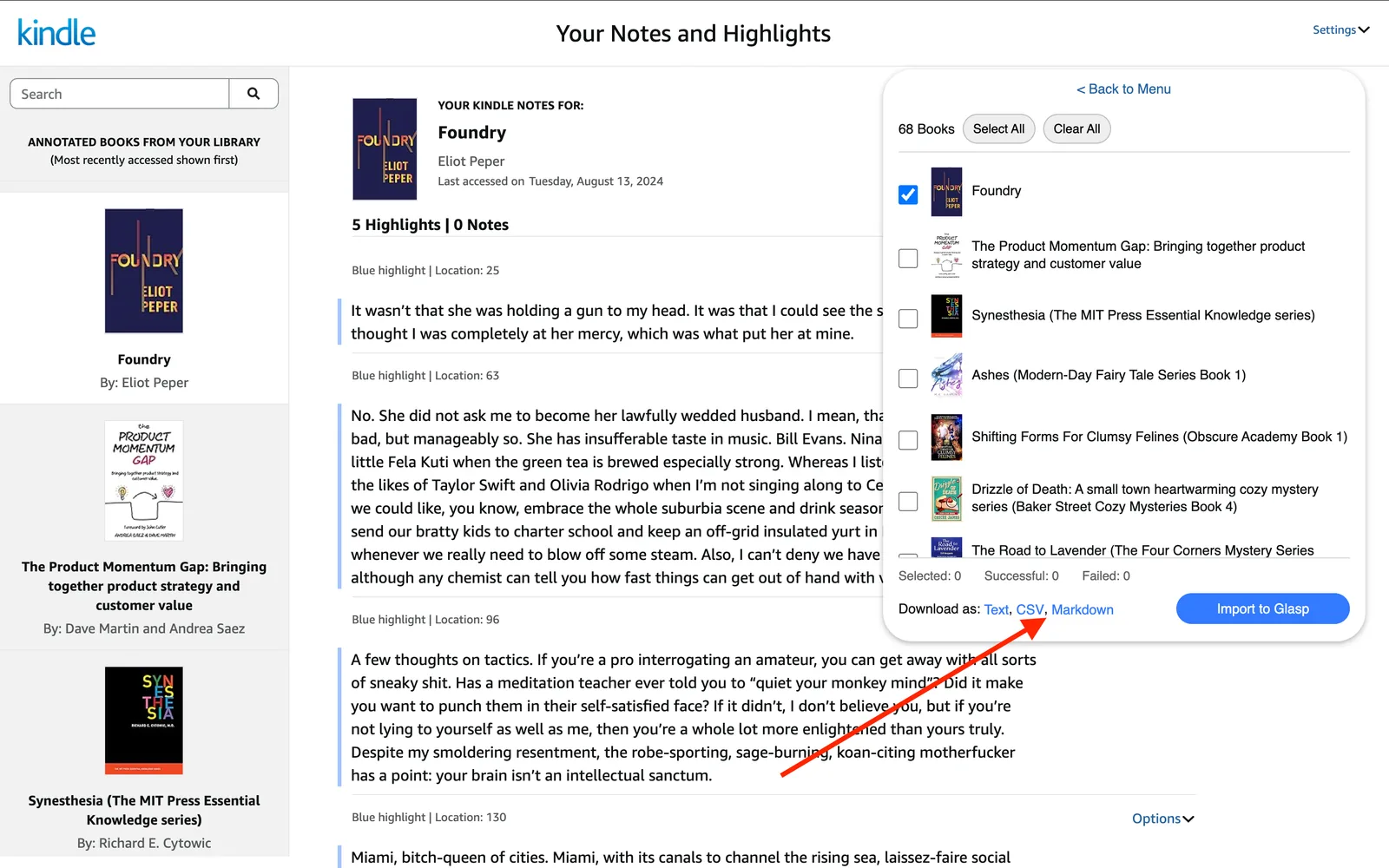Click highlight text starting 'A few thoughts on tactics'
Viewport: 1389px width, 868px height.
(694, 718)
